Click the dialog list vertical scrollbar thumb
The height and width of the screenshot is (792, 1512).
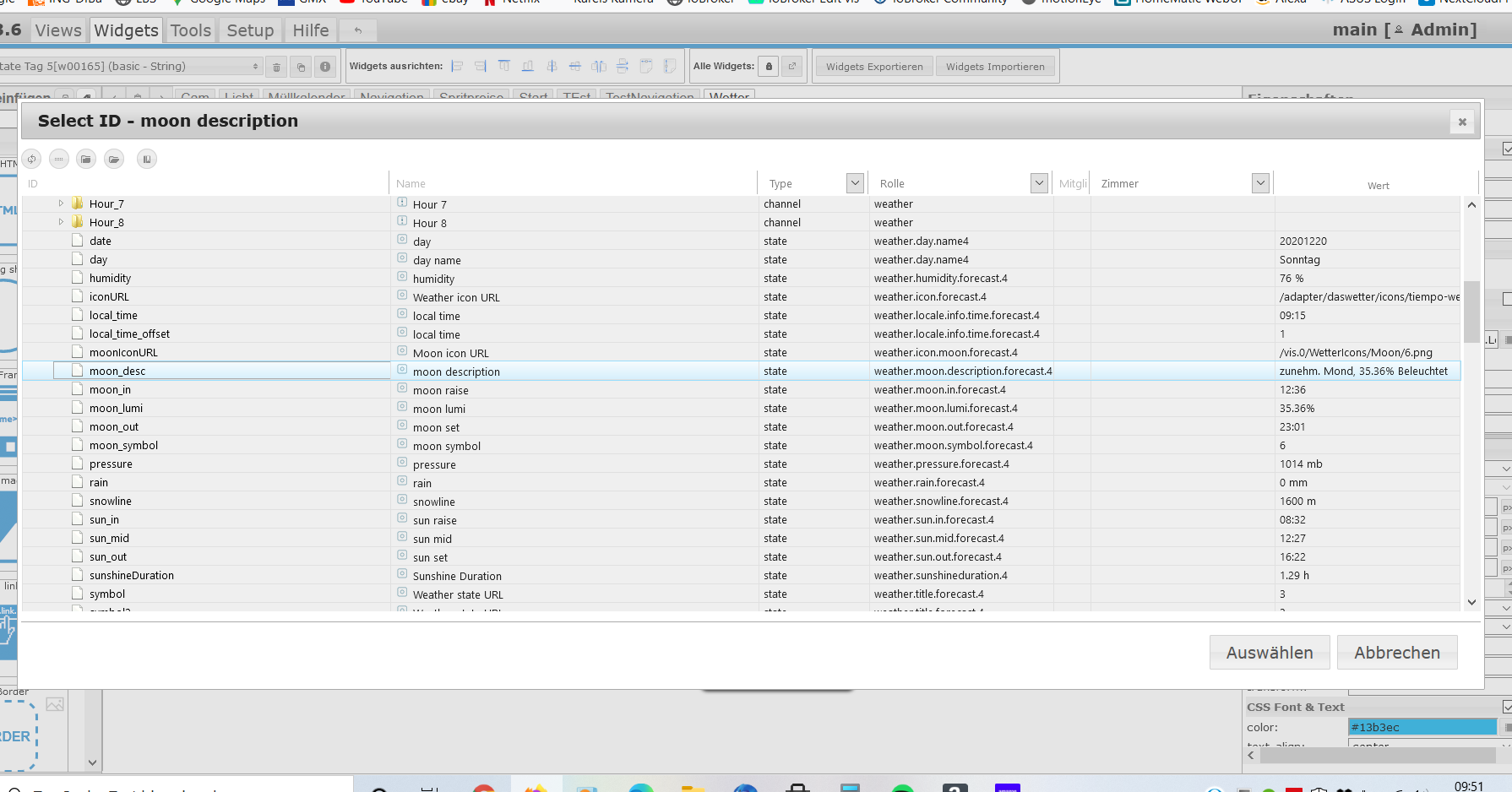pos(1471,311)
